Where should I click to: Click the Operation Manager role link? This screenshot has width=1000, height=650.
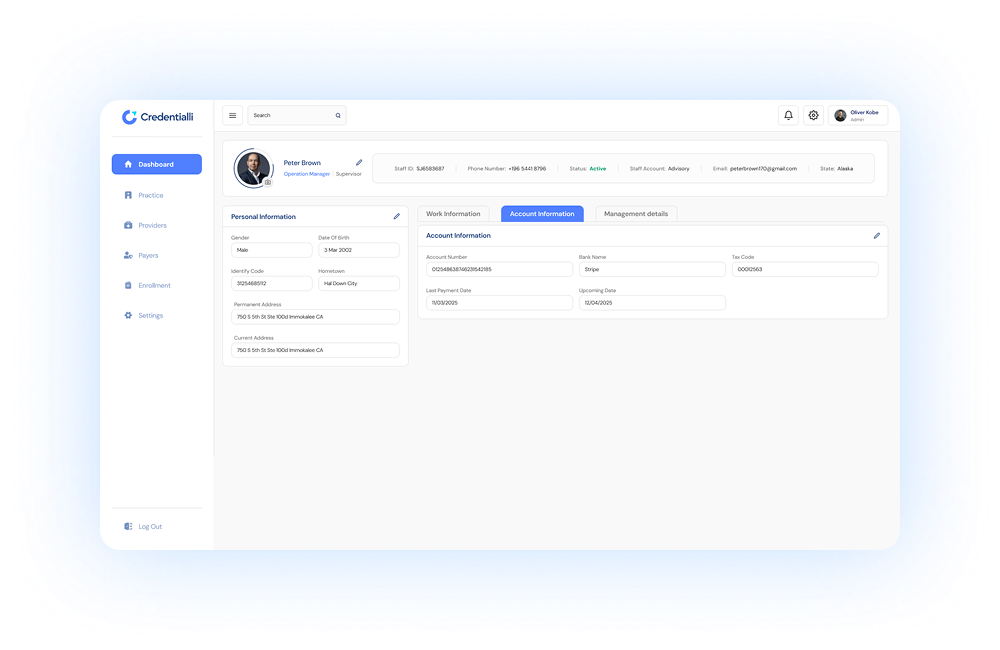306,174
